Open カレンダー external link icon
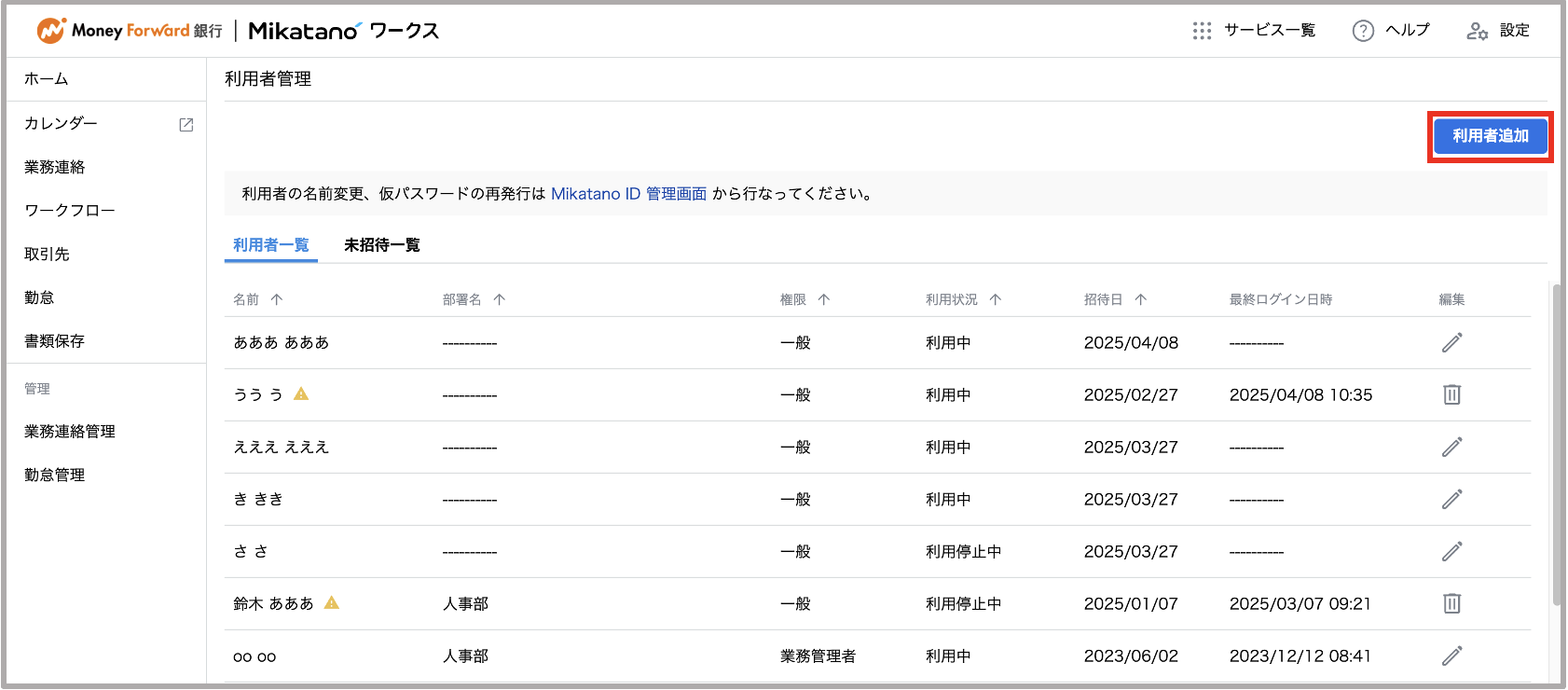The image size is (1568, 690). click(x=186, y=124)
